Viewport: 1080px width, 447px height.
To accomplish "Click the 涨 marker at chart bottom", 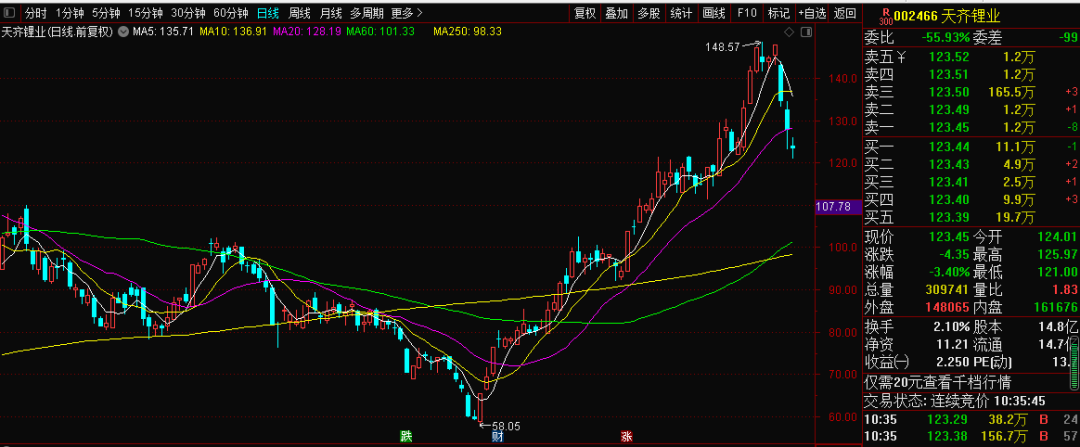I will pos(627,436).
